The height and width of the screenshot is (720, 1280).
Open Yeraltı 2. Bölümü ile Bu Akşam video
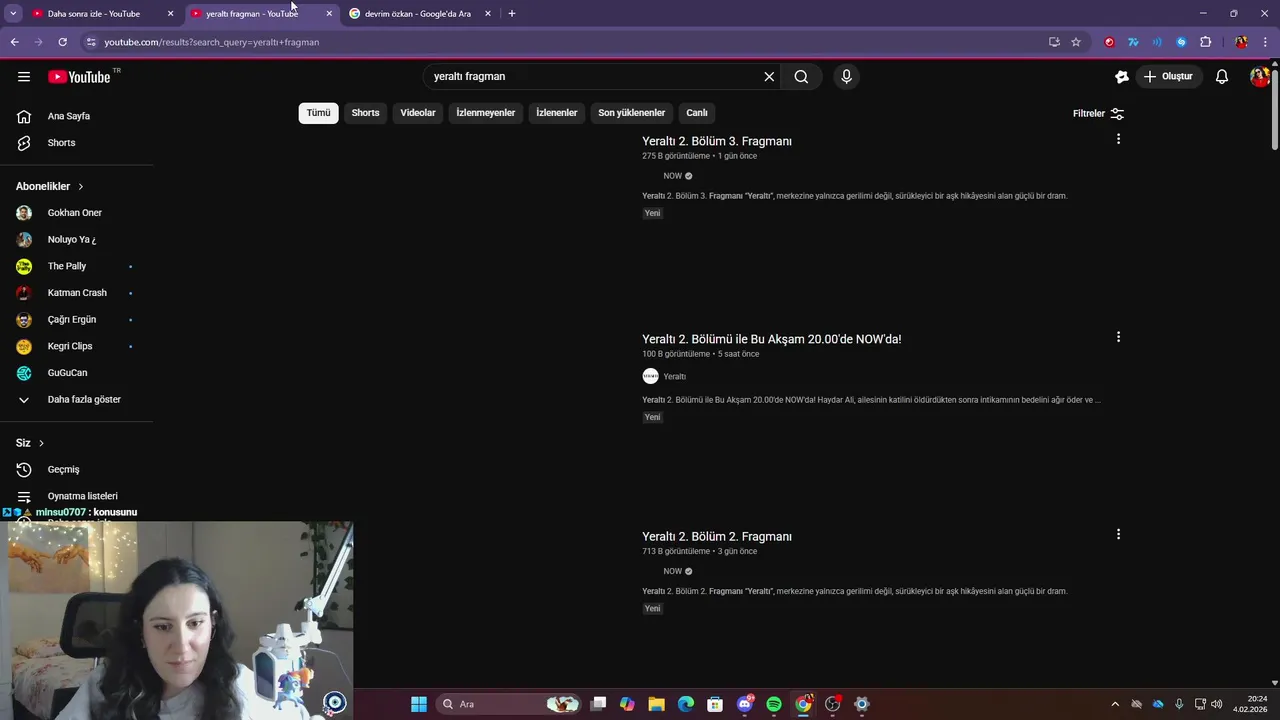click(772, 339)
